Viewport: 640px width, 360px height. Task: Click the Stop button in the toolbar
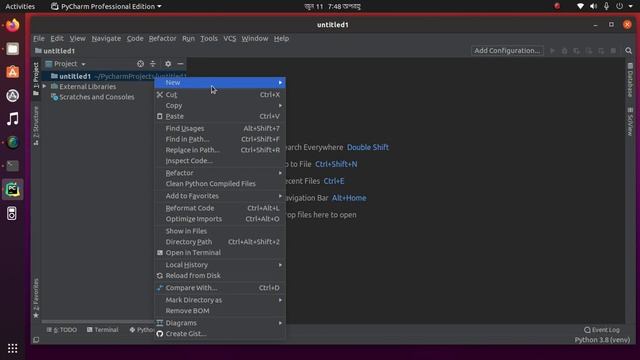pyautogui.click(x=613, y=51)
